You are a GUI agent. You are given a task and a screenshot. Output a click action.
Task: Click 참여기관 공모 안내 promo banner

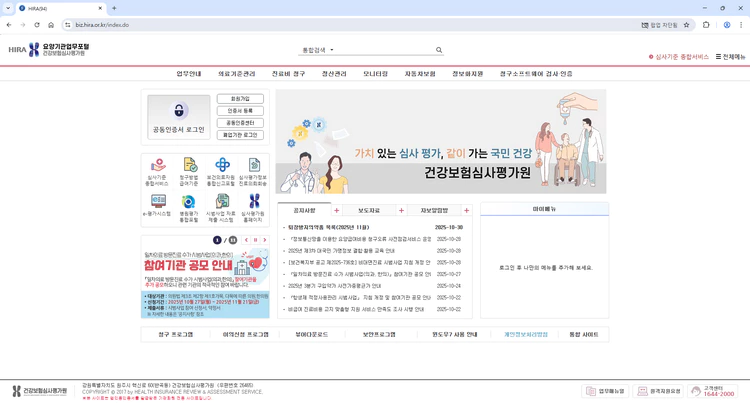click(205, 282)
